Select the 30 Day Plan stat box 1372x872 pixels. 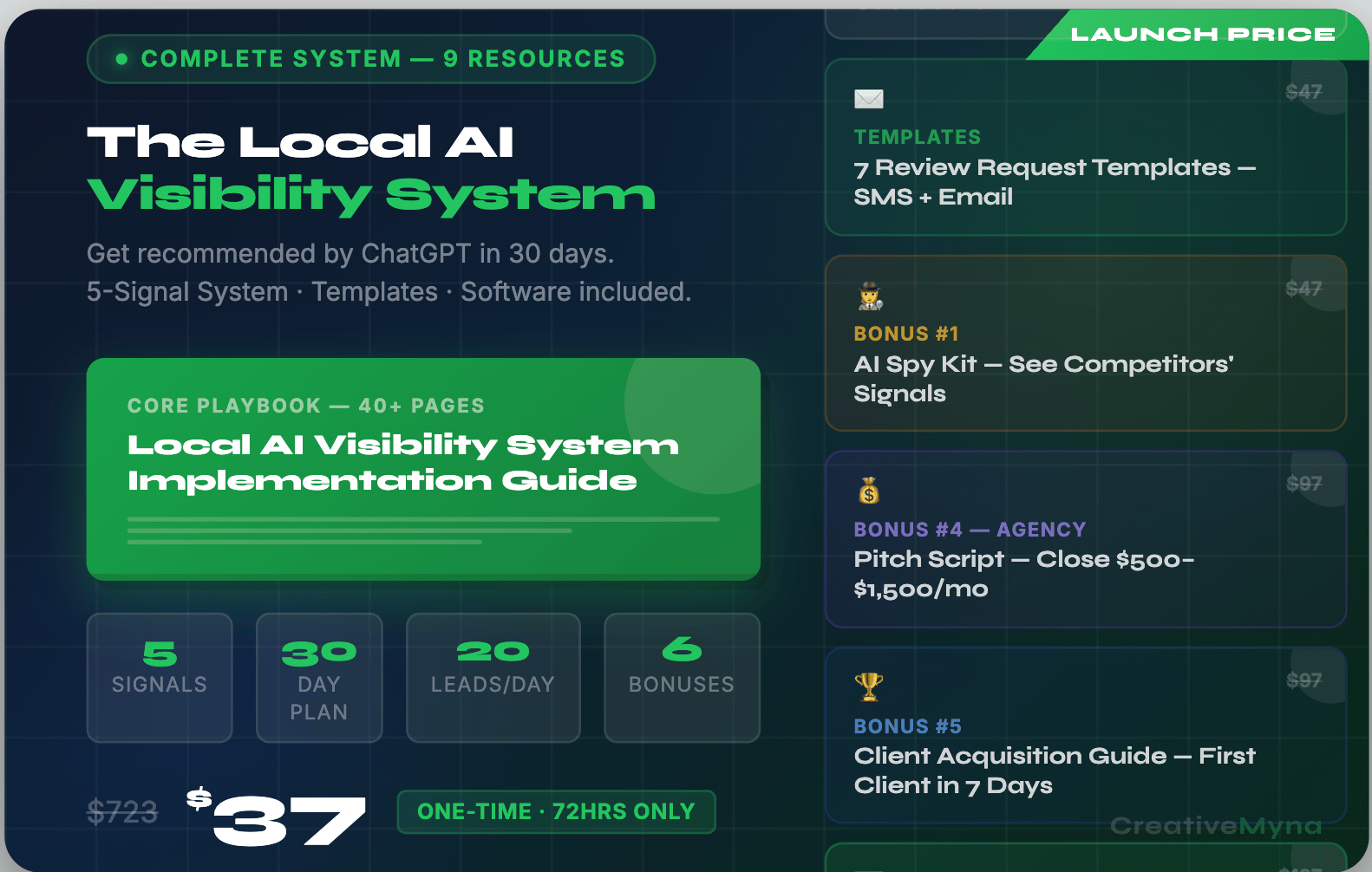tap(319, 678)
